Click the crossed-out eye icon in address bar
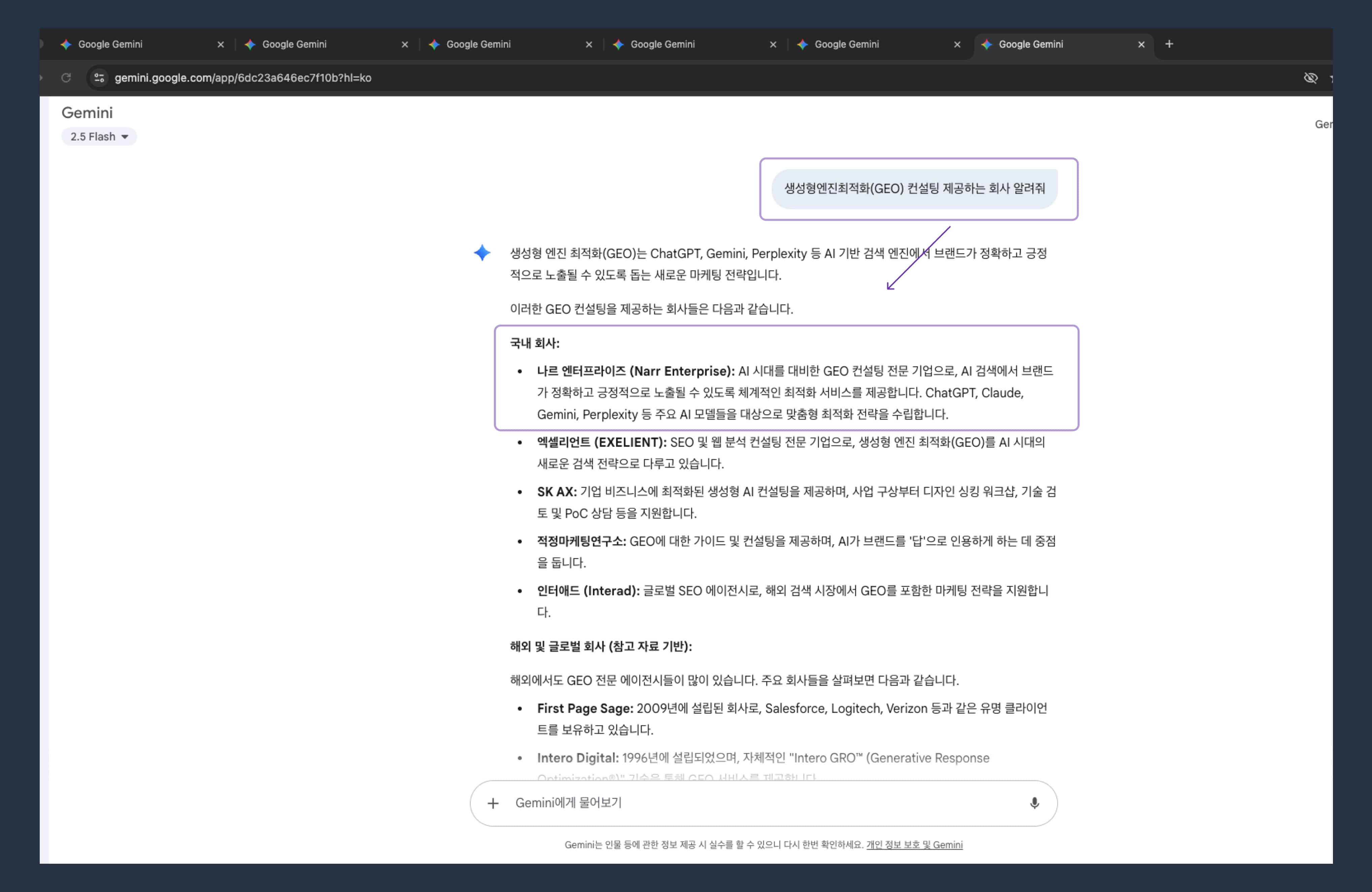 point(1310,78)
